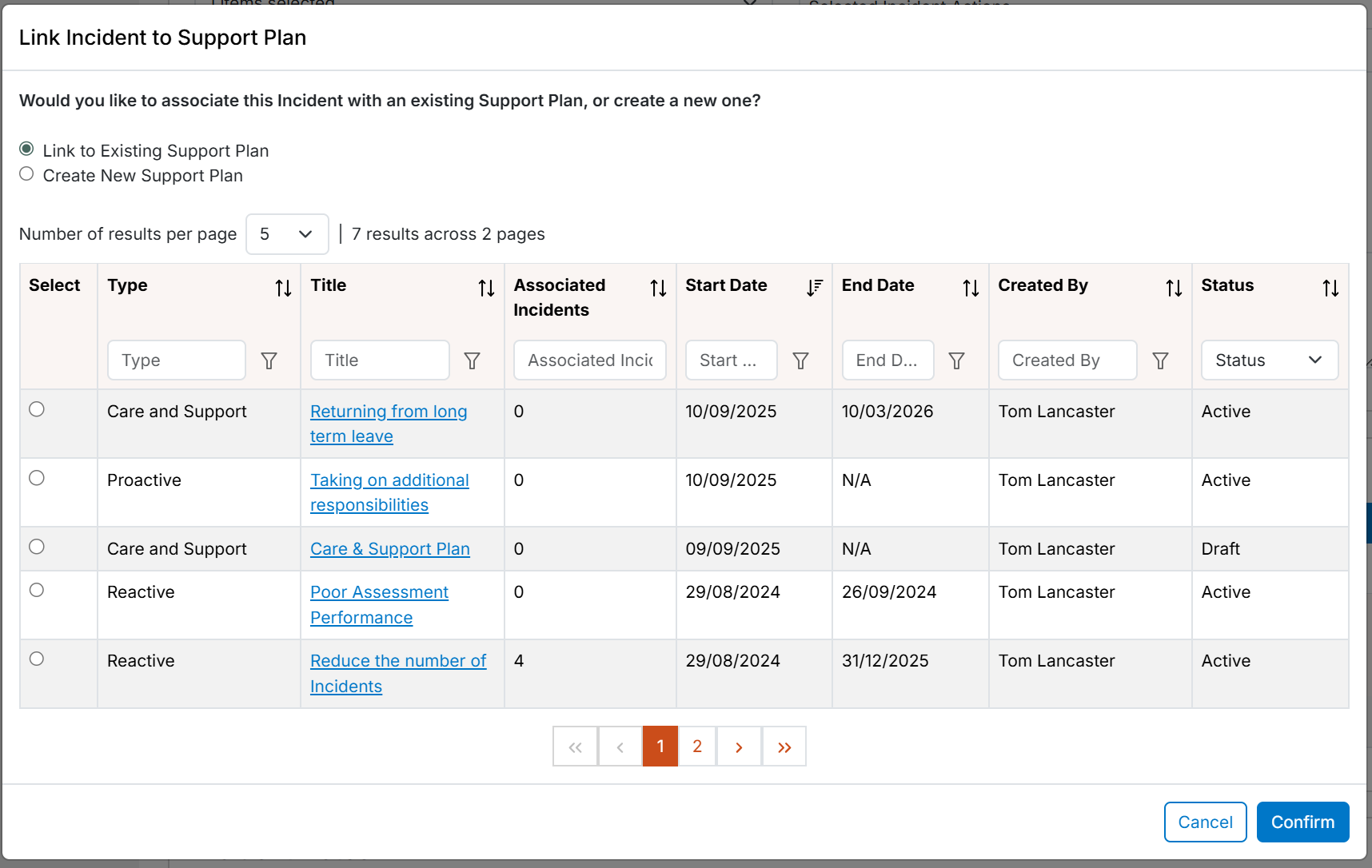The image size is (1372, 868).
Task: Sort the table by Type column
Action: [x=283, y=289]
